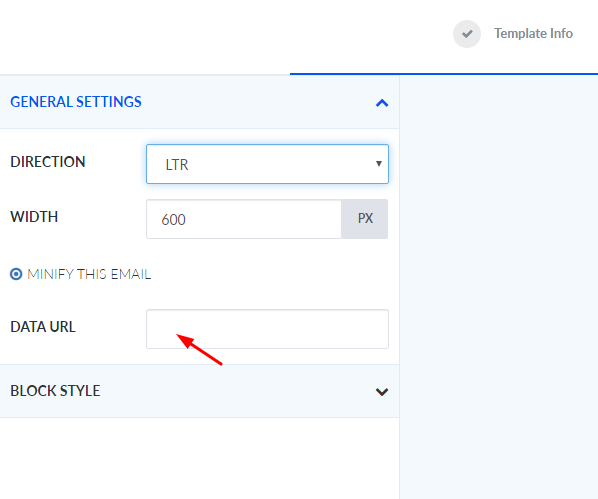Expand the Block Style section chevron
The width and height of the screenshot is (598, 499).
pyautogui.click(x=382, y=392)
